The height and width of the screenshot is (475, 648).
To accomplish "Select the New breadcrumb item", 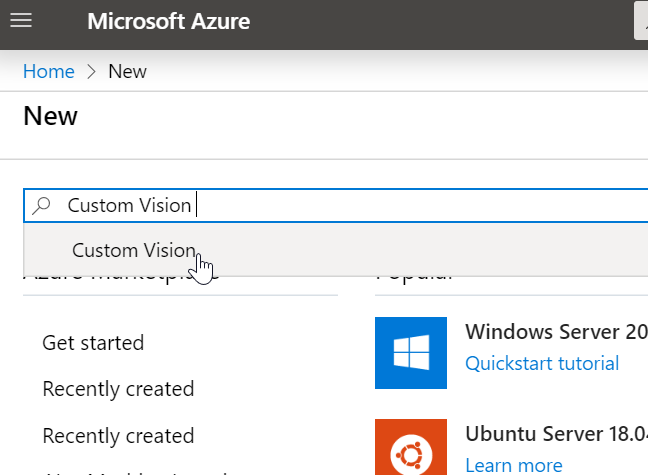I will [x=127, y=72].
